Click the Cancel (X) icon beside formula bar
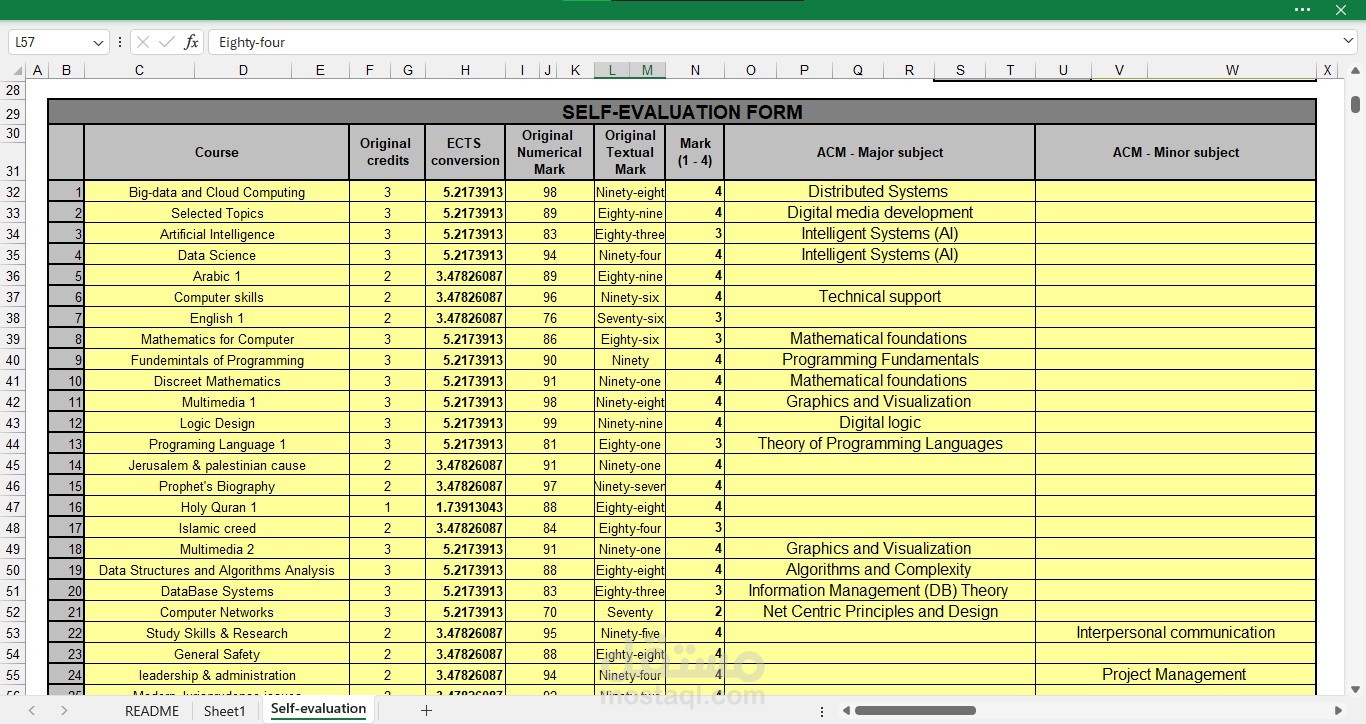Screen dimensions: 1366x724 click(x=143, y=42)
